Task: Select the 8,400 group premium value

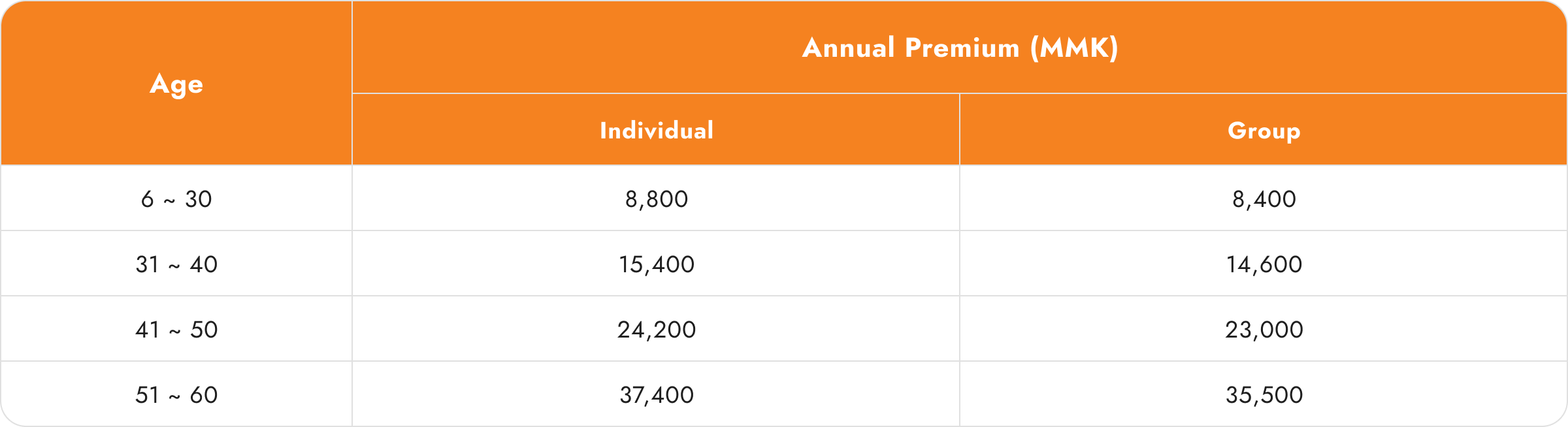Action: (x=1264, y=199)
